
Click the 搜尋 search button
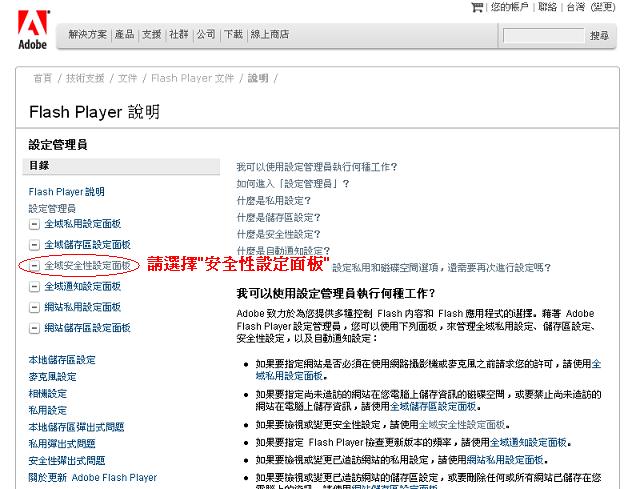(599, 36)
